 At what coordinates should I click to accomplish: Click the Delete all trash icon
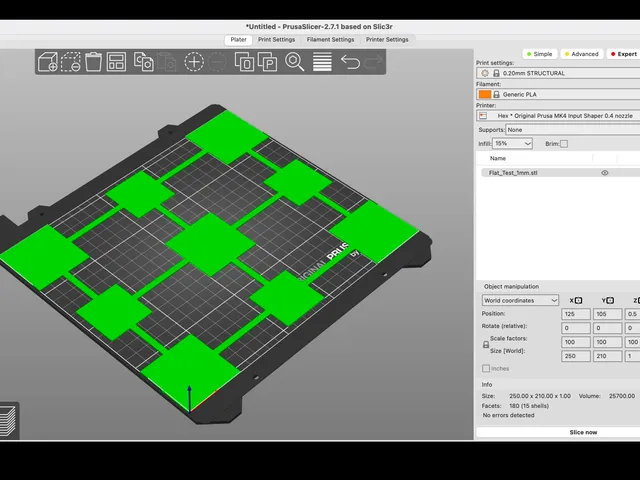click(x=93, y=62)
